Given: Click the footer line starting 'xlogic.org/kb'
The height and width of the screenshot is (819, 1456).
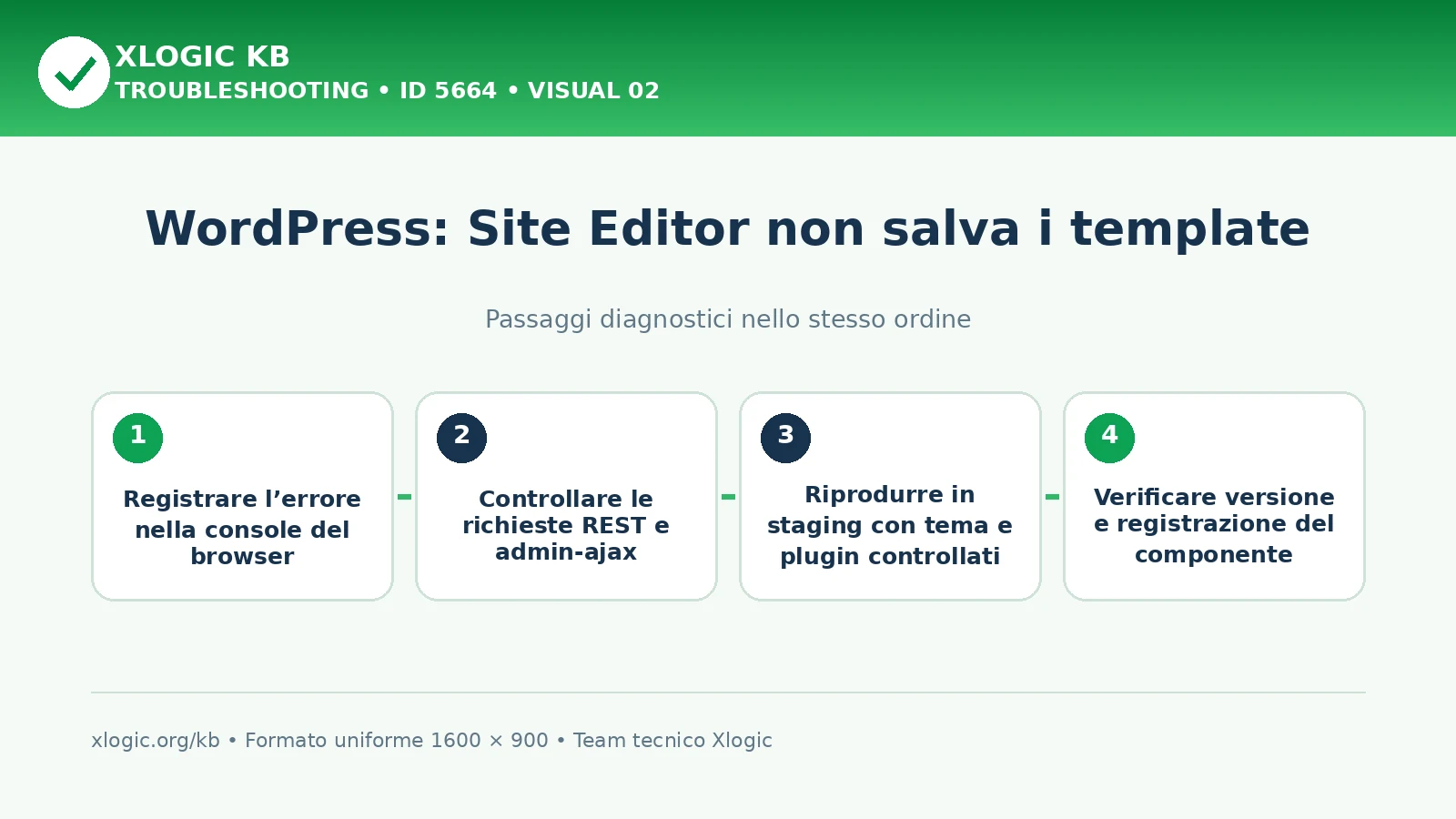Looking at the screenshot, I should (431, 741).
